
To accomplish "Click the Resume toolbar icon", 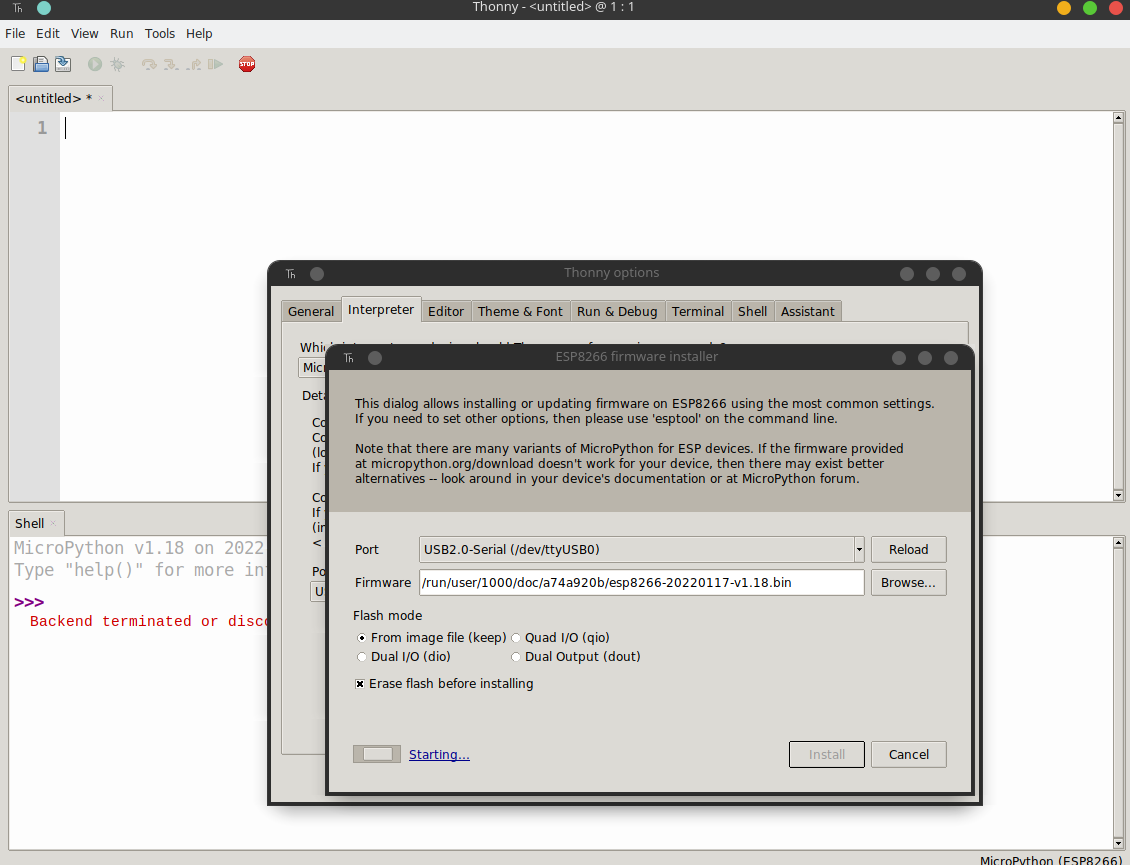I will [215, 64].
